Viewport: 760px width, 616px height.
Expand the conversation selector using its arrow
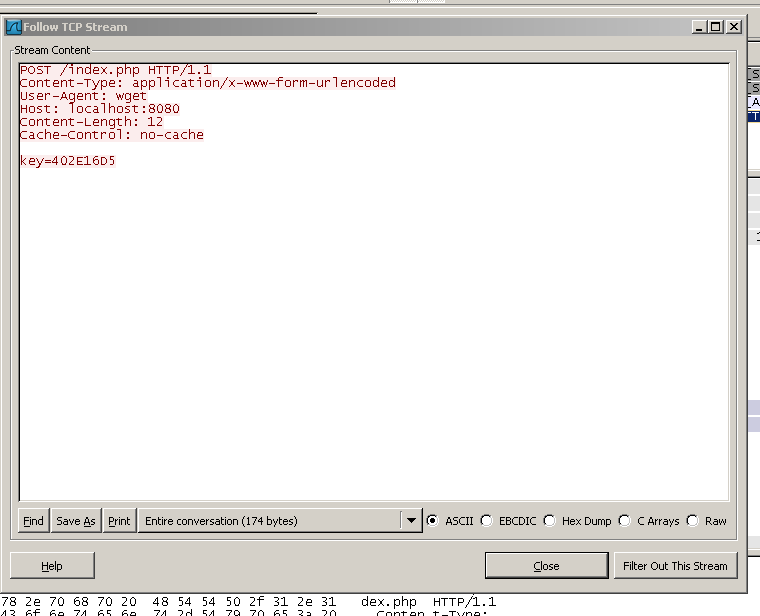(411, 521)
